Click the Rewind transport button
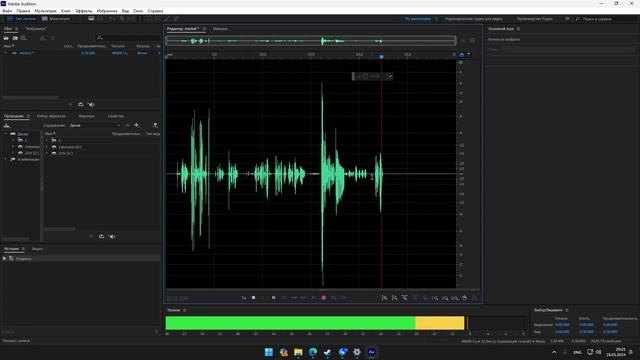This screenshot has width=640, height=360. [293, 298]
